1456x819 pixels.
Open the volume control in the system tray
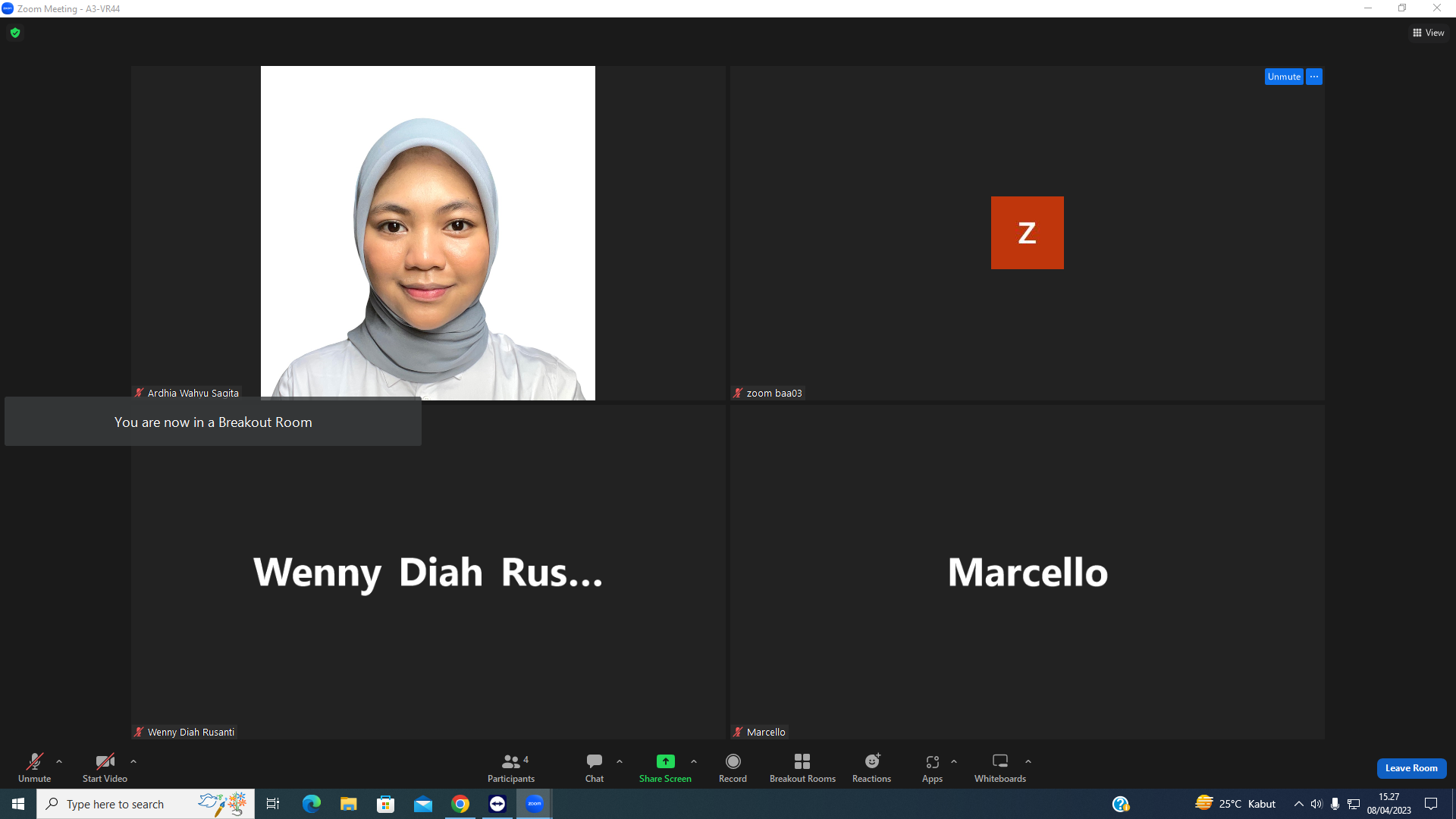tap(1316, 804)
